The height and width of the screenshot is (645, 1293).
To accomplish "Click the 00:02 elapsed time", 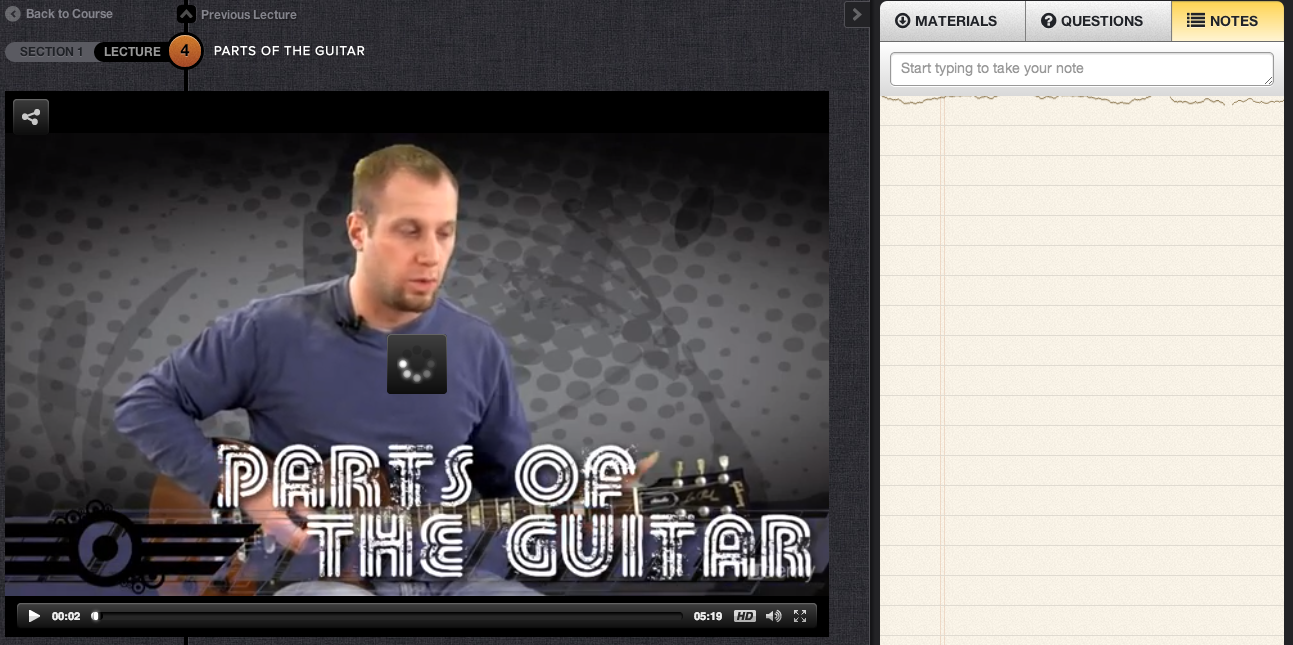I will (66, 617).
